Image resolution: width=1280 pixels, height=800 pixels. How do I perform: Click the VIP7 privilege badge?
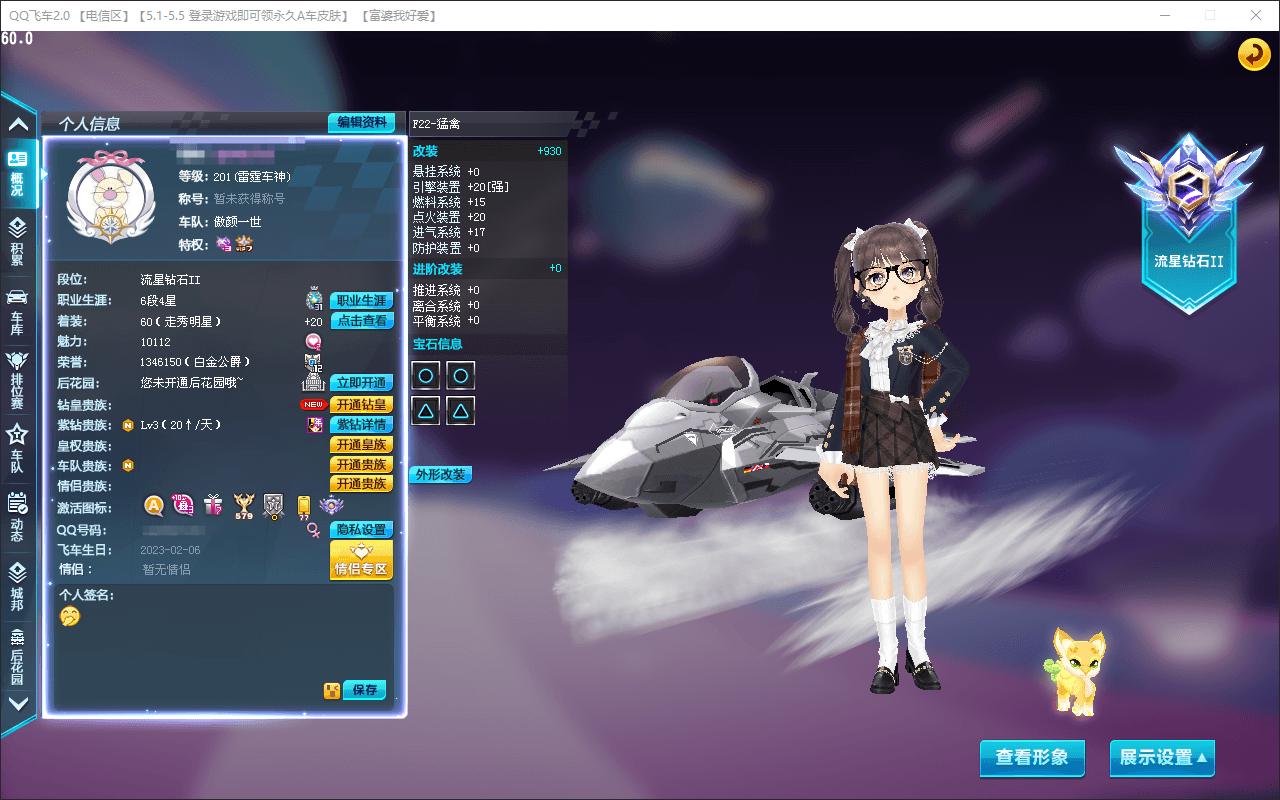pos(244,244)
